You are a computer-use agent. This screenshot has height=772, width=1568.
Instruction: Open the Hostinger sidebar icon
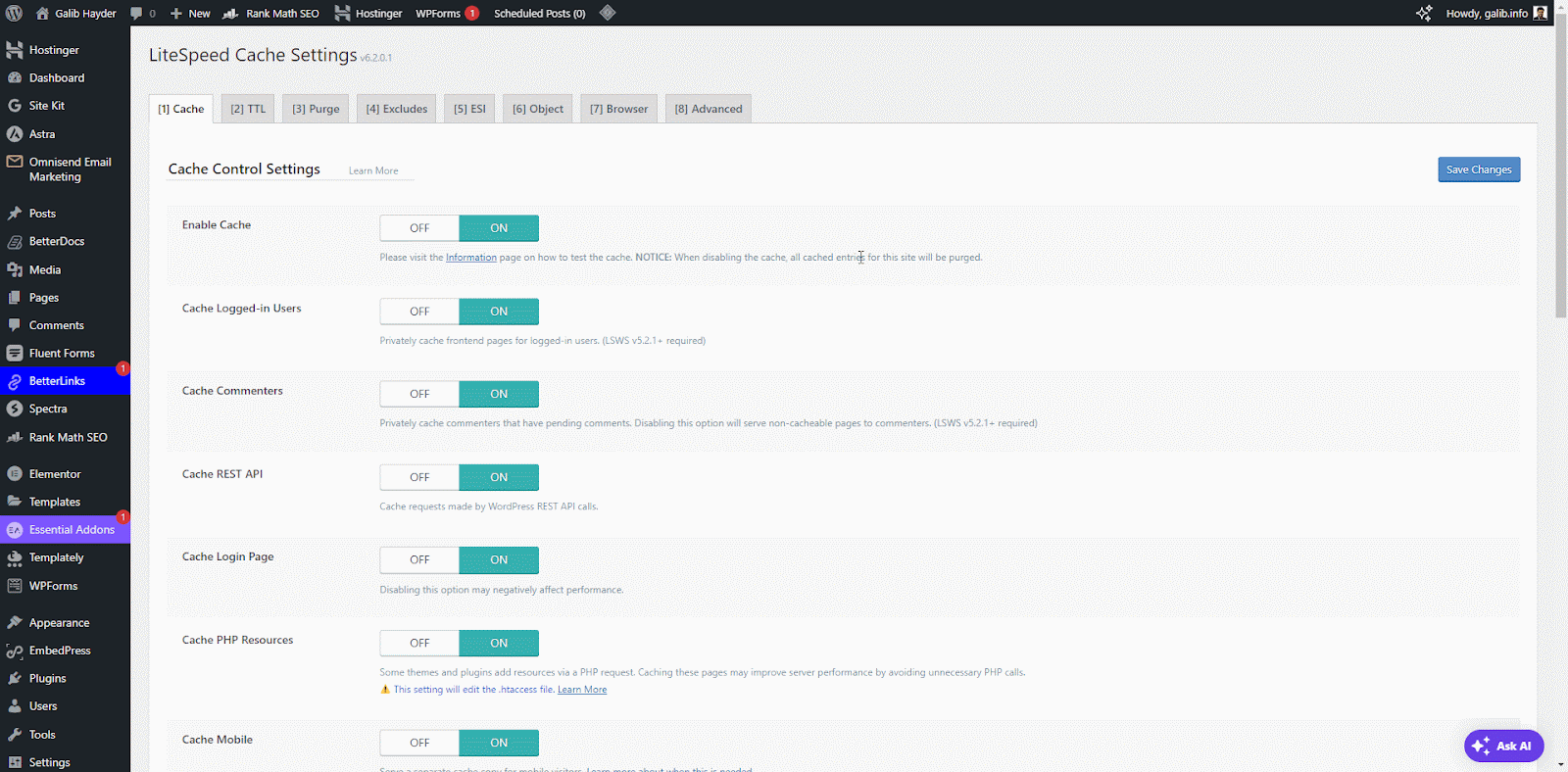(x=15, y=50)
